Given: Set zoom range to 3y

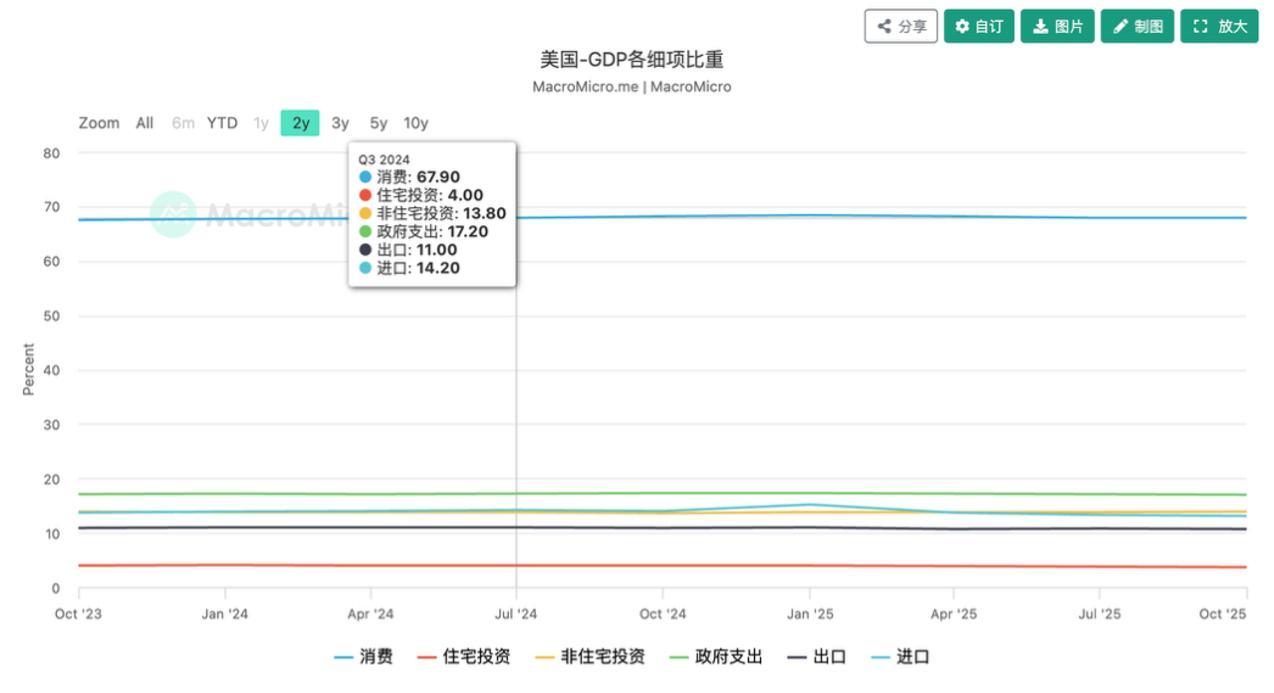Looking at the screenshot, I should [x=340, y=123].
